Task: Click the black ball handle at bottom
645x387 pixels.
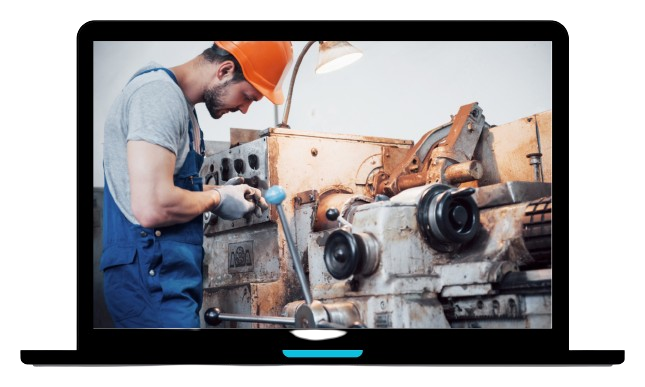Action: pyautogui.click(x=213, y=316)
